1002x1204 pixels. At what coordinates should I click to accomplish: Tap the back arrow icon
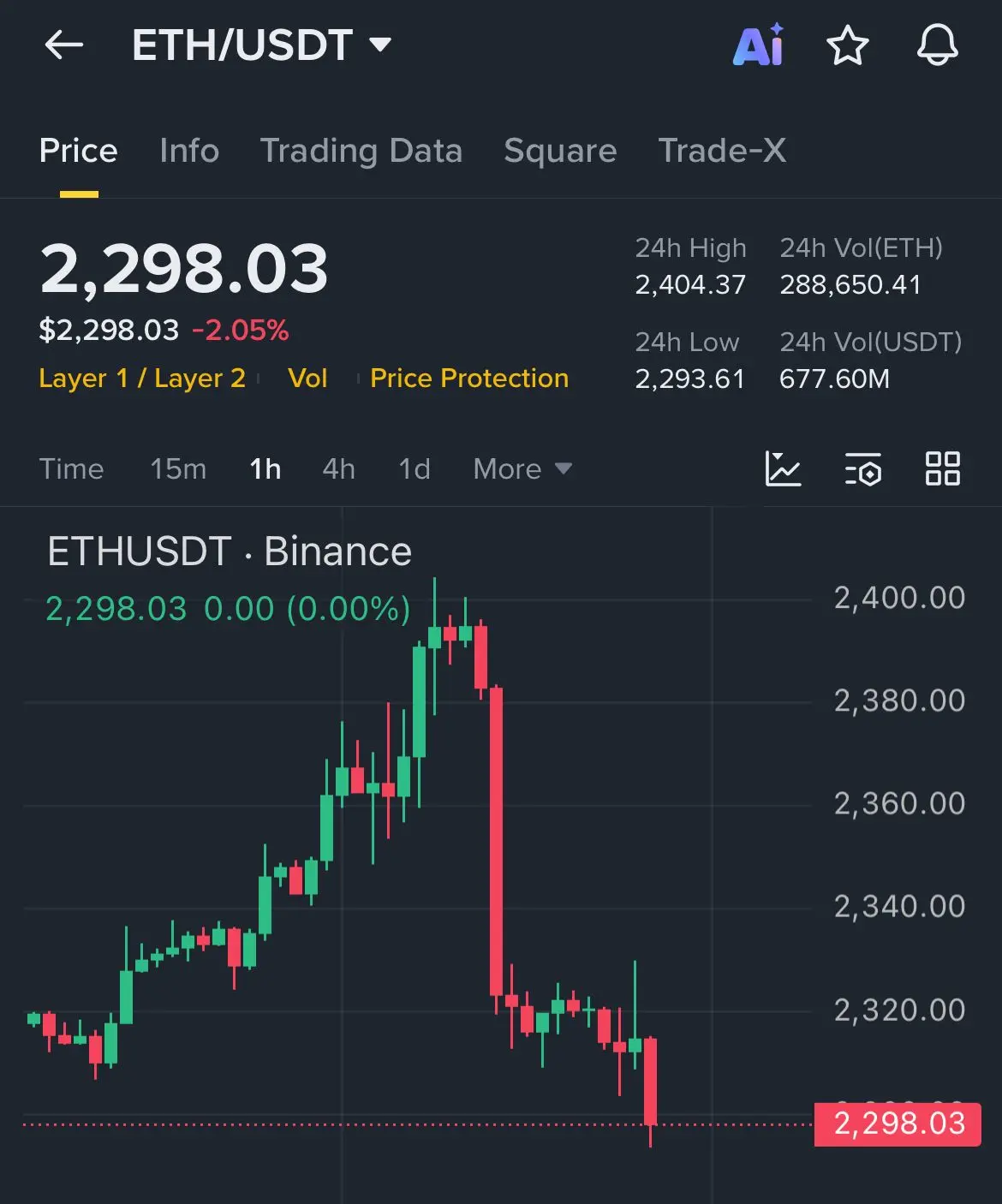(x=63, y=45)
